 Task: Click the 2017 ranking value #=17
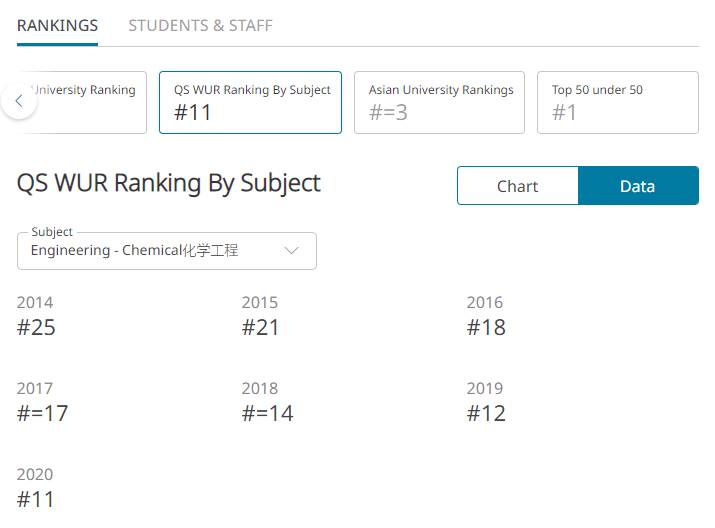(x=42, y=413)
